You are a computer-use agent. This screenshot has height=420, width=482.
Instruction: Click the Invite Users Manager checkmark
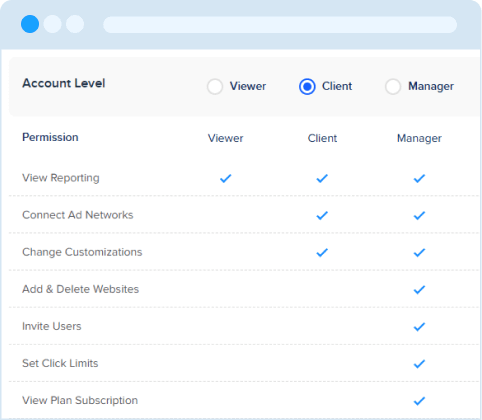419,326
